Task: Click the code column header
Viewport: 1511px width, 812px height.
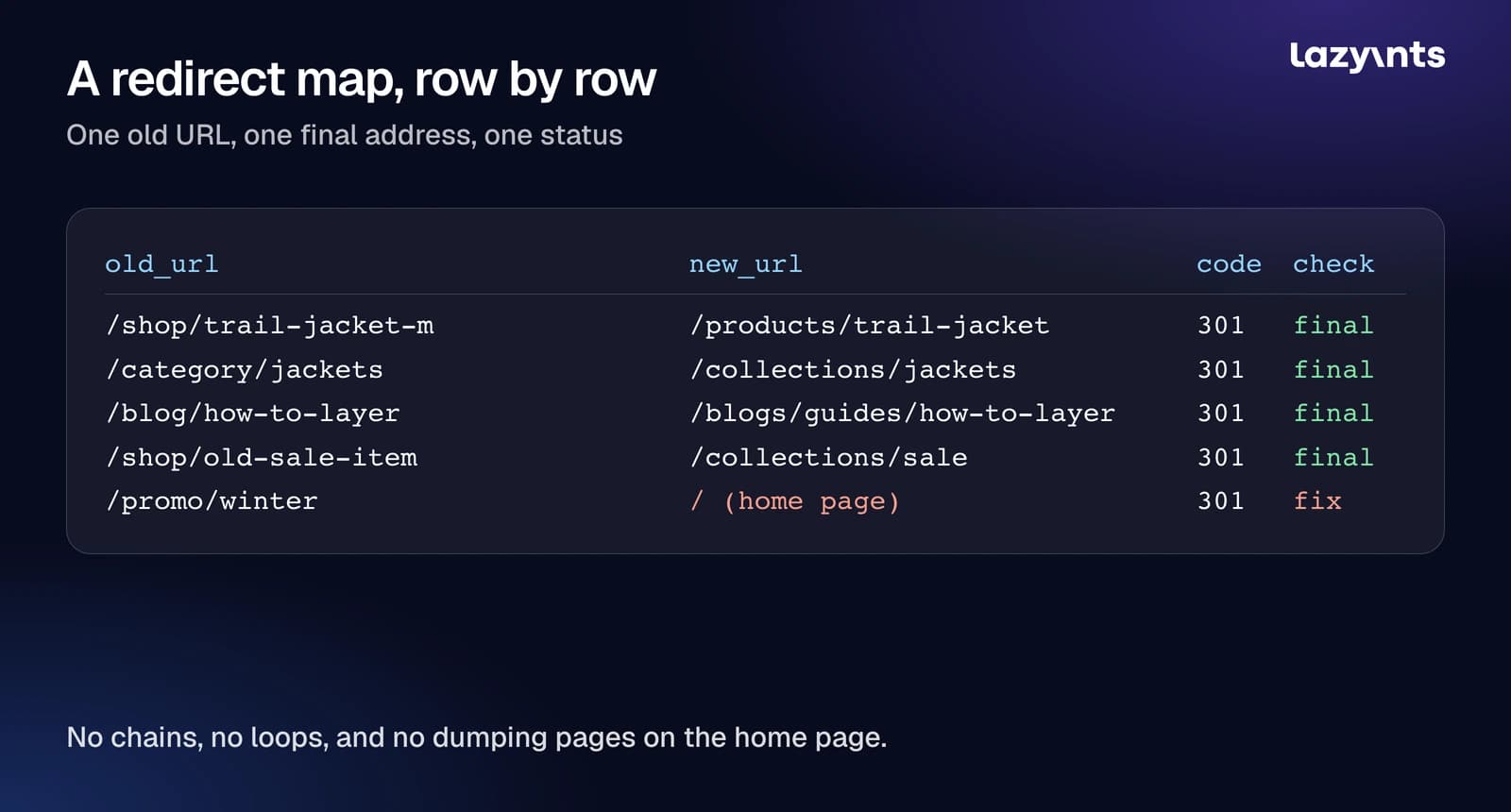Action: tap(1229, 264)
